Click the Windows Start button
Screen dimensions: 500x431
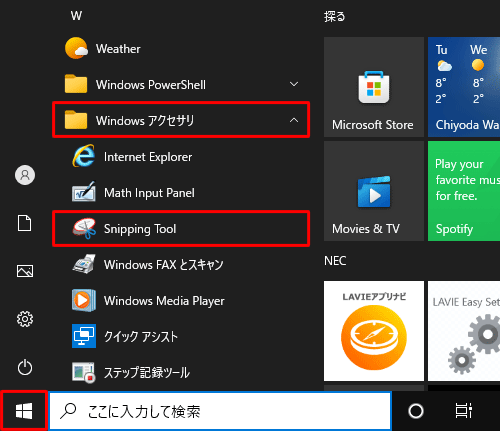click(x=24, y=411)
